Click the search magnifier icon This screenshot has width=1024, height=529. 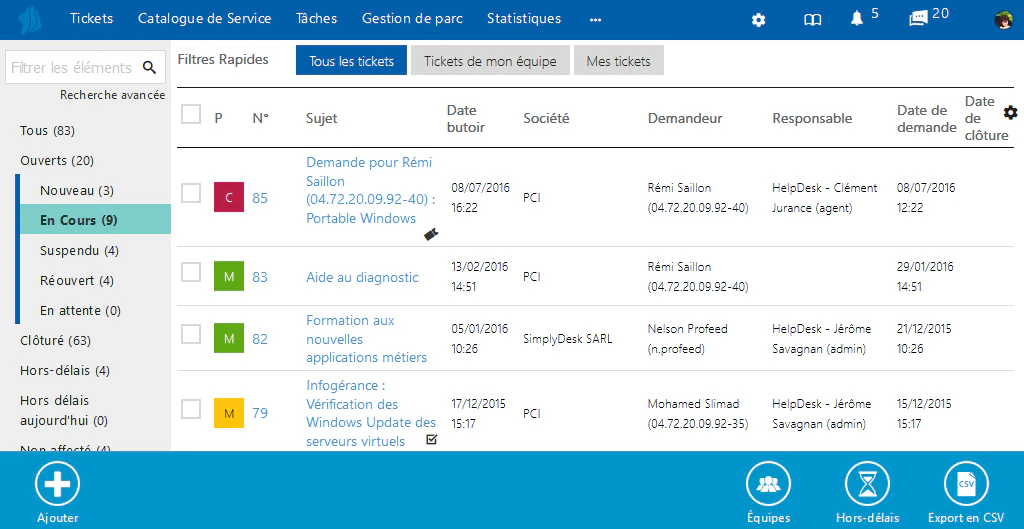pyautogui.click(x=150, y=67)
